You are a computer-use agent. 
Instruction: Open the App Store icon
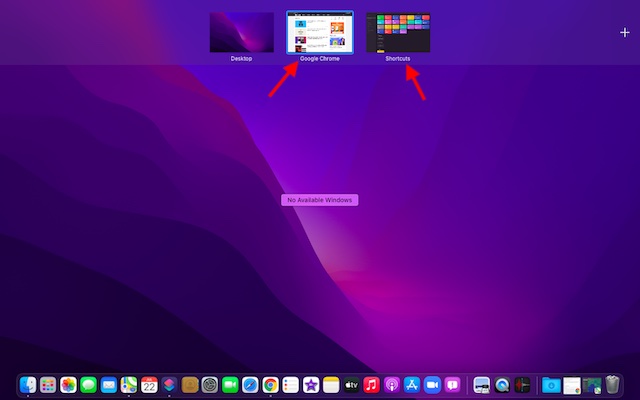click(x=411, y=384)
